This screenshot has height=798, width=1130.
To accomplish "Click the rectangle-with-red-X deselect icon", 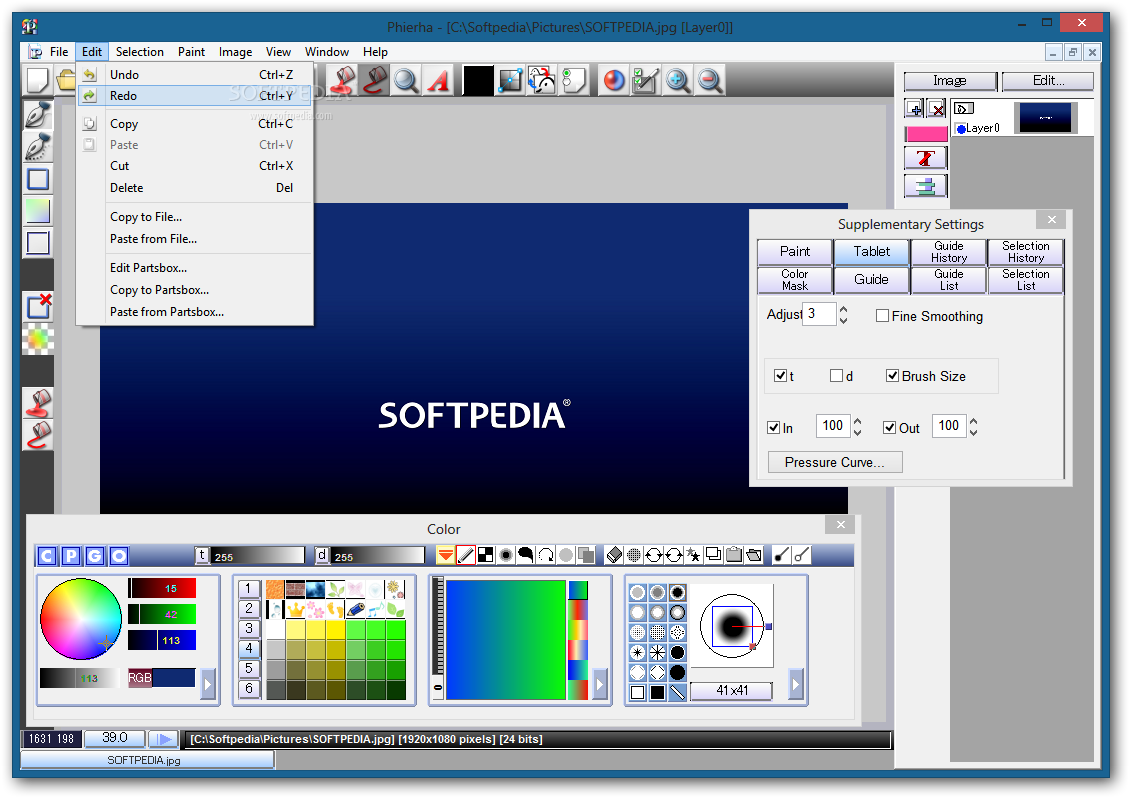I will click(37, 306).
